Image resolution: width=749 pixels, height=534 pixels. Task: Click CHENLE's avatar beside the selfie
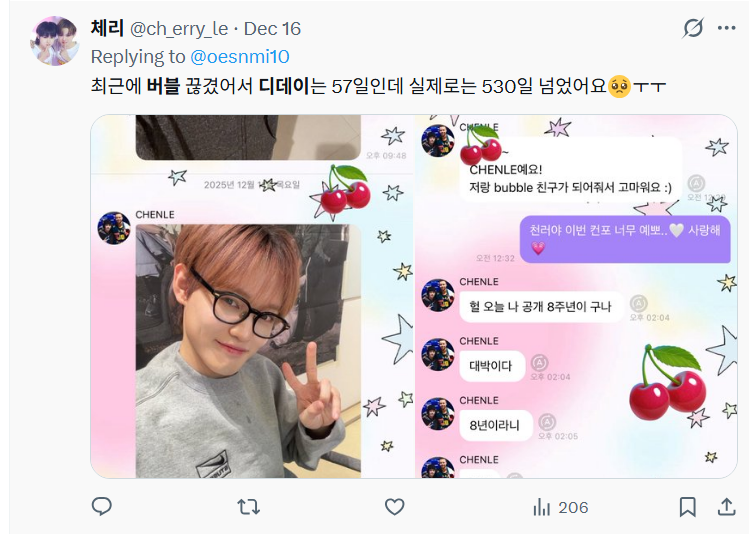coord(114,228)
